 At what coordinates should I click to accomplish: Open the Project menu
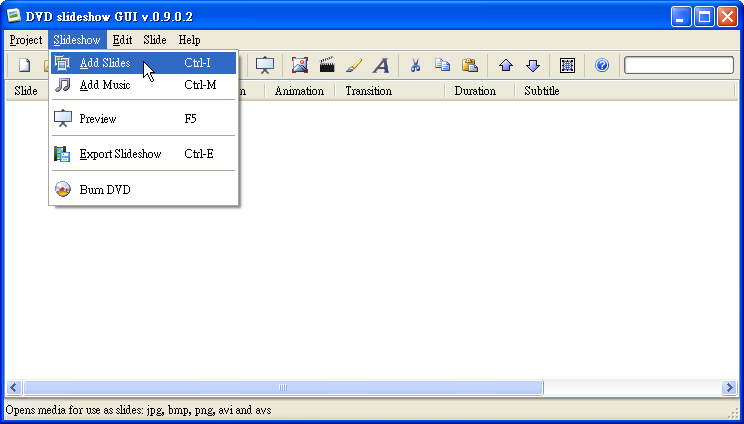click(x=26, y=40)
